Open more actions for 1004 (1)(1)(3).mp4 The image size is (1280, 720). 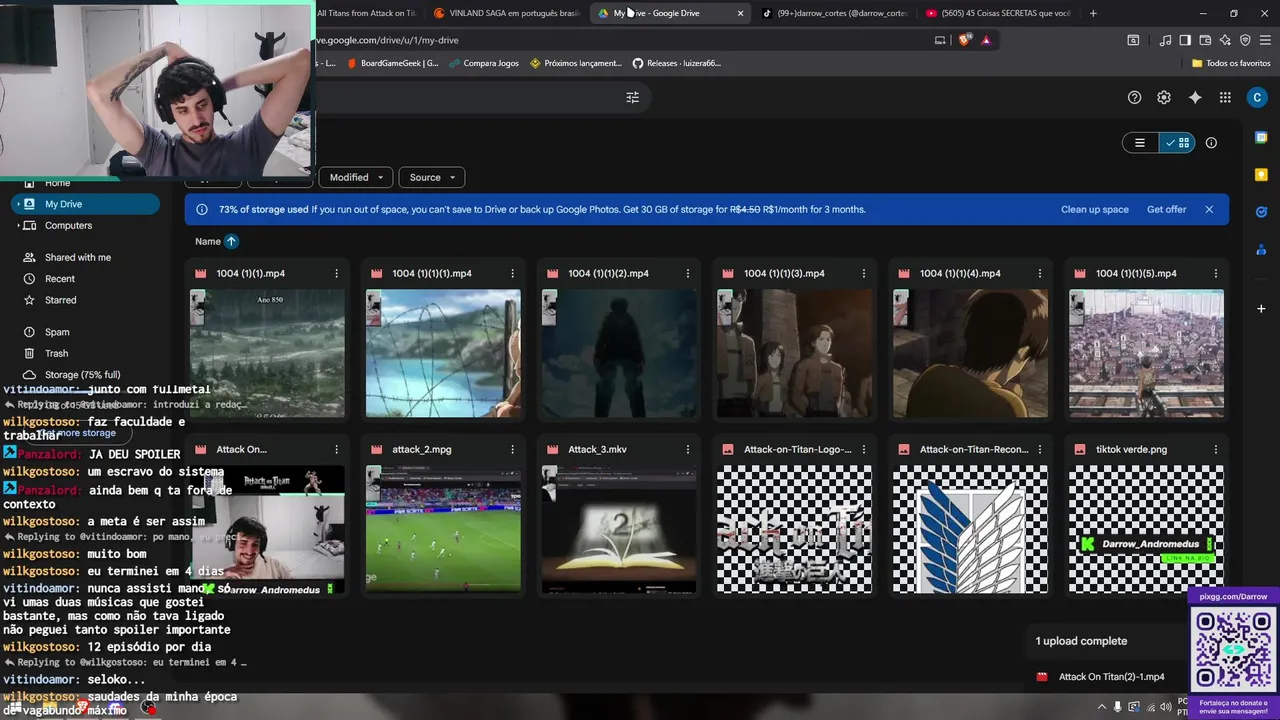point(864,273)
